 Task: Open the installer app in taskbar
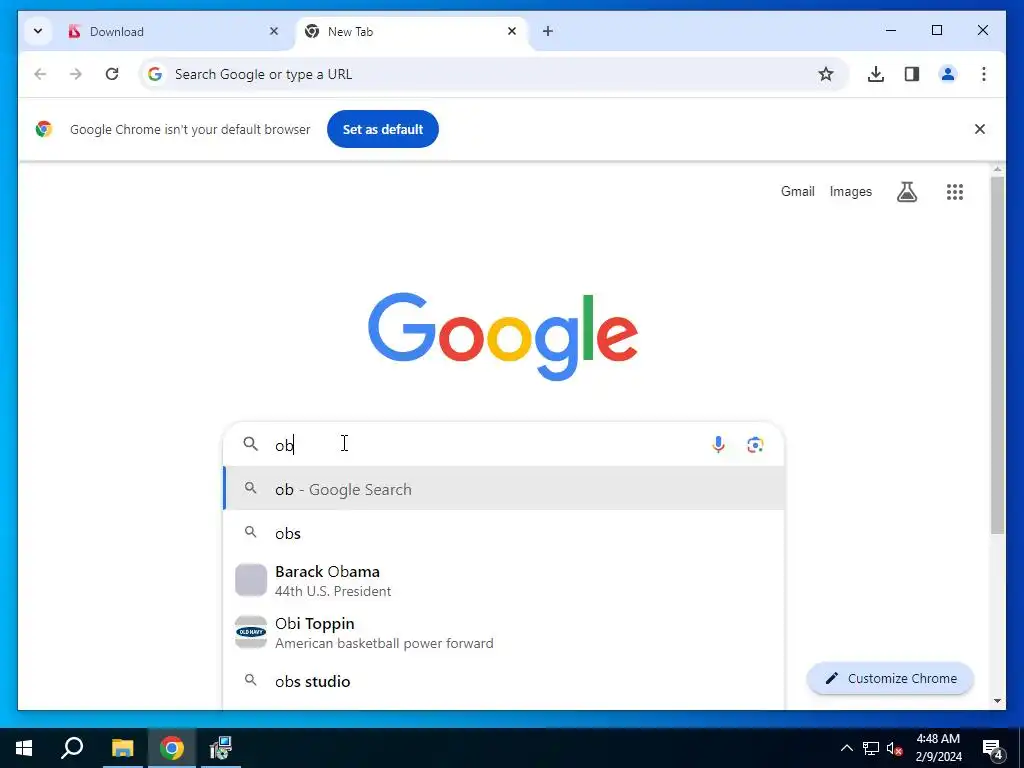221,748
